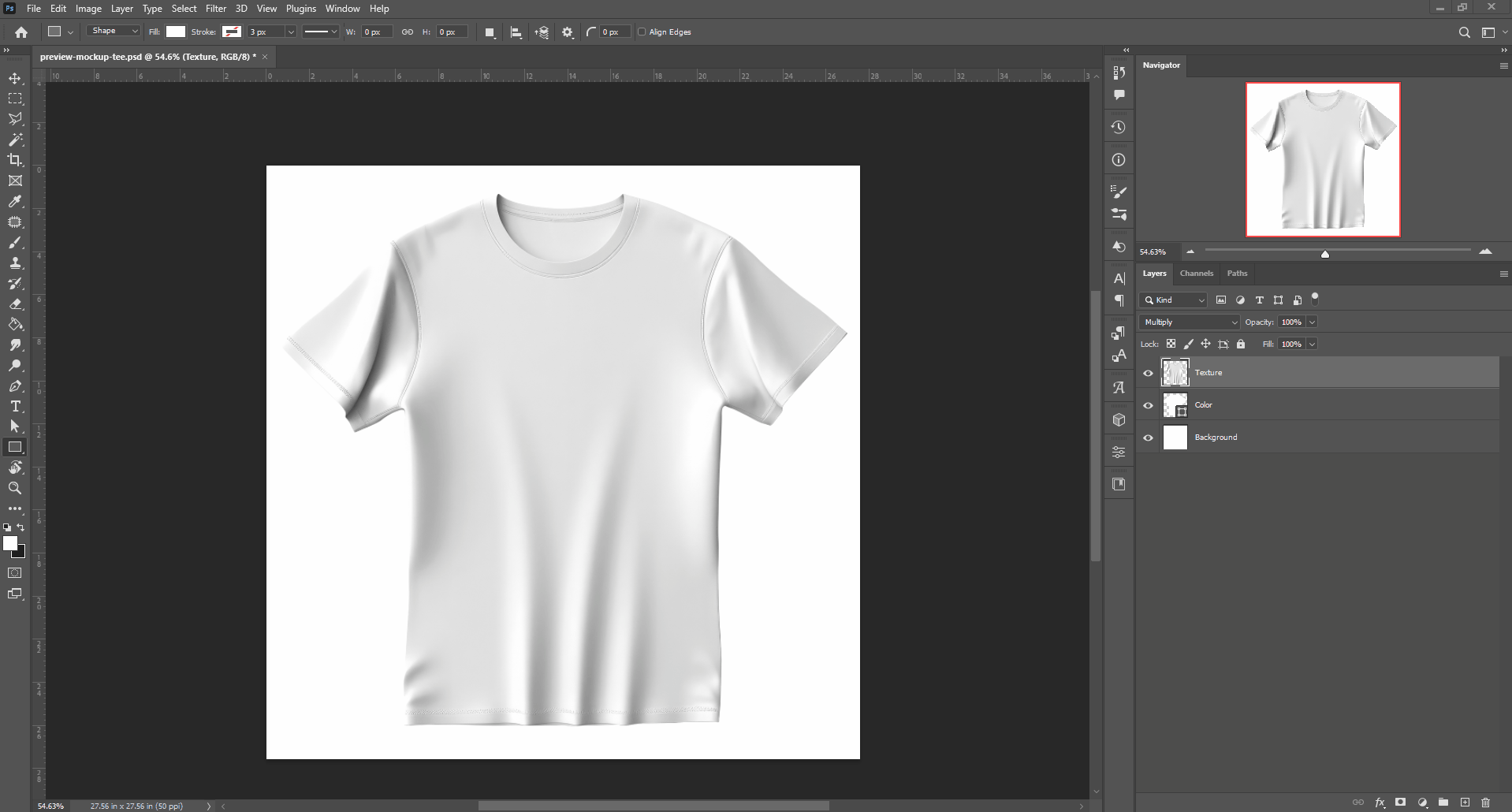
Task: Open the Paragraph panel icon
Action: (1119, 300)
